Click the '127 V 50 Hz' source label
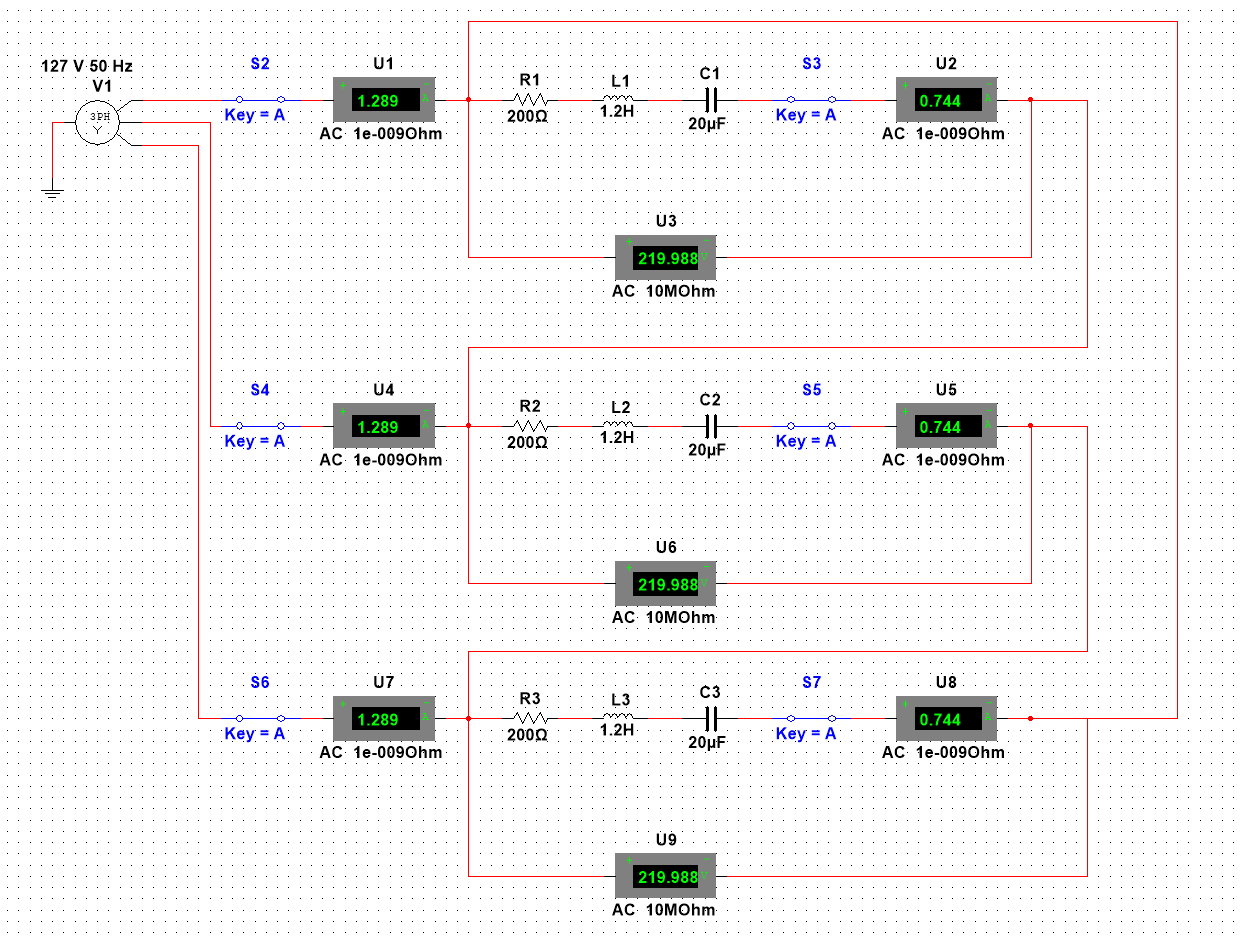Image resolution: width=1245 pixels, height=943 pixels. pyautogui.click(x=87, y=66)
